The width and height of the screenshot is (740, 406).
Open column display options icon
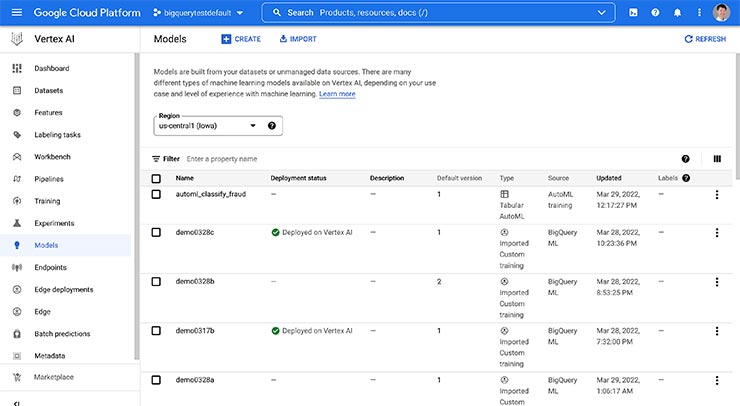click(717, 158)
